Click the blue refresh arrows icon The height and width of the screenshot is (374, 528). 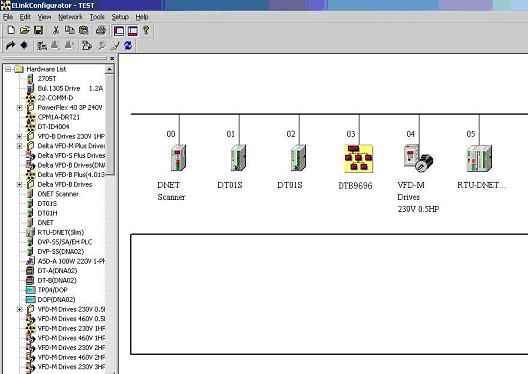(x=128, y=45)
